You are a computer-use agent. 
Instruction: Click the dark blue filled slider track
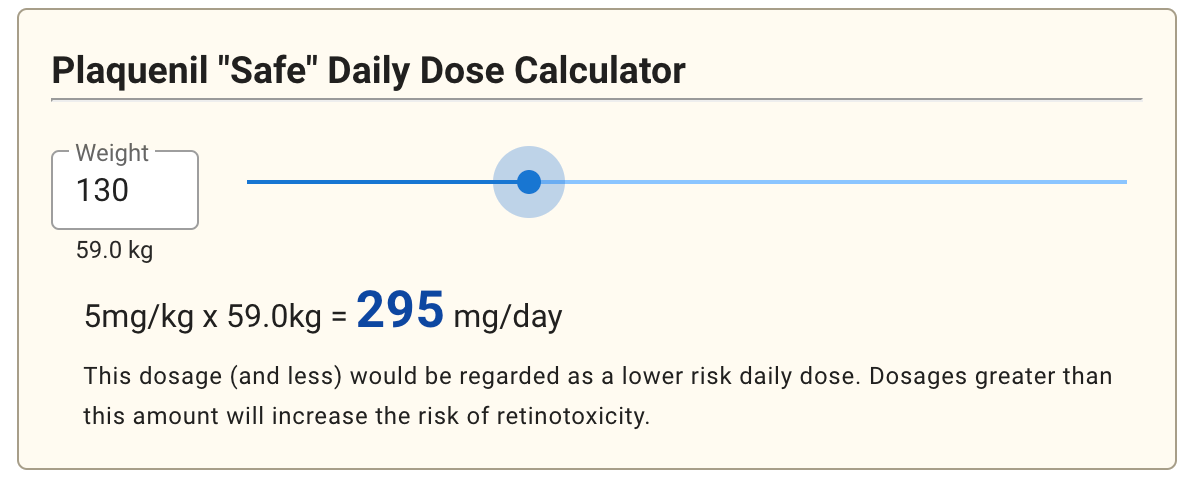click(380, 182)
